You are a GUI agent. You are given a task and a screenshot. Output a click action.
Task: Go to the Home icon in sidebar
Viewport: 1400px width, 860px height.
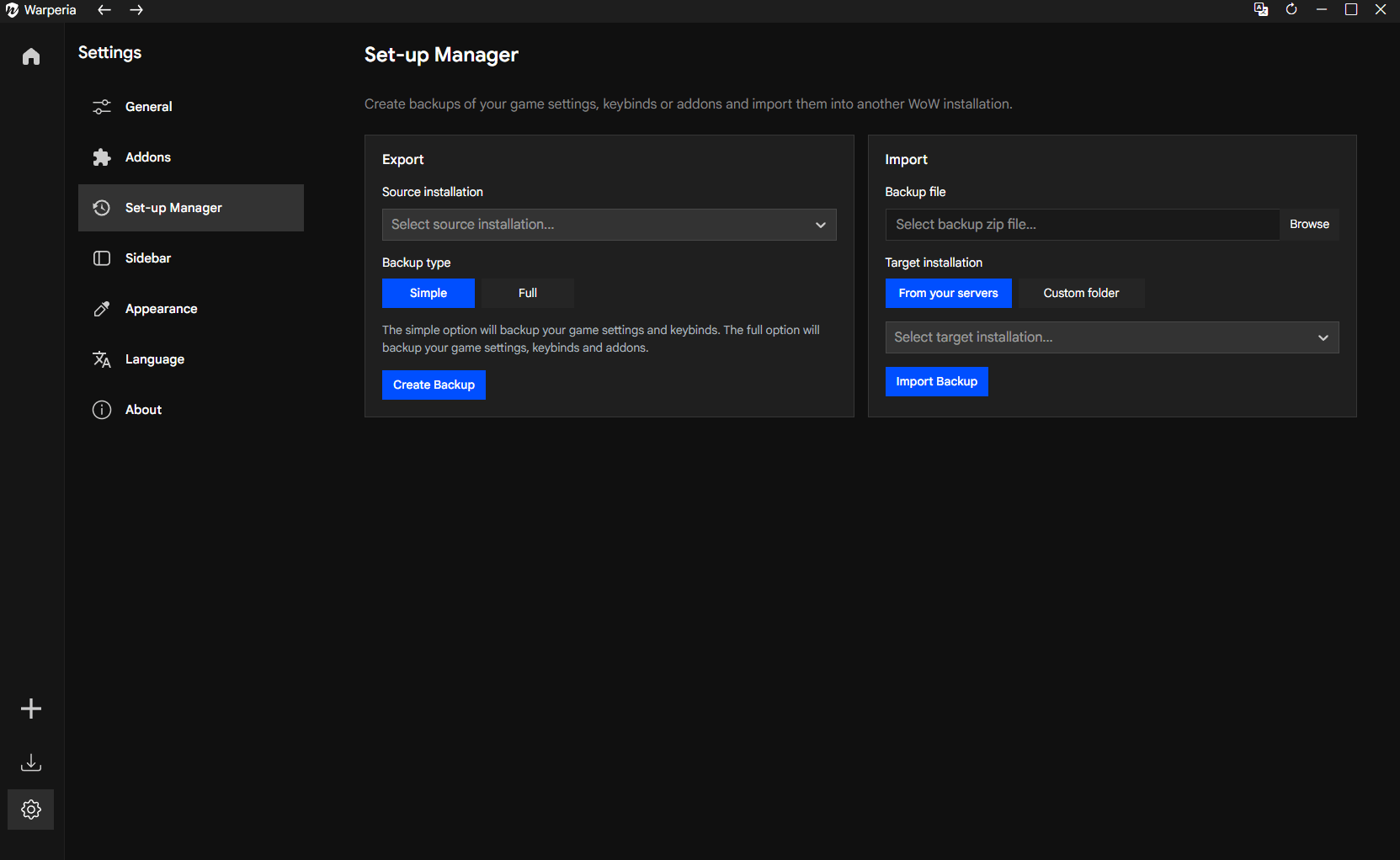(x=31, y=56)
